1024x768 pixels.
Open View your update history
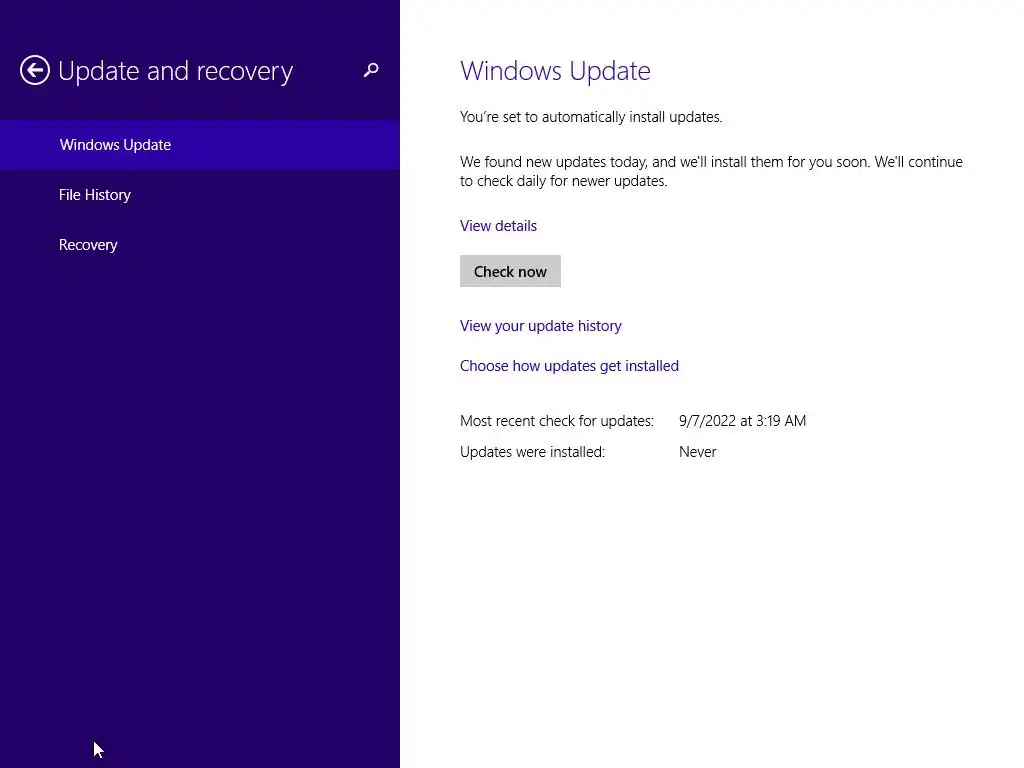click(541, 326)
